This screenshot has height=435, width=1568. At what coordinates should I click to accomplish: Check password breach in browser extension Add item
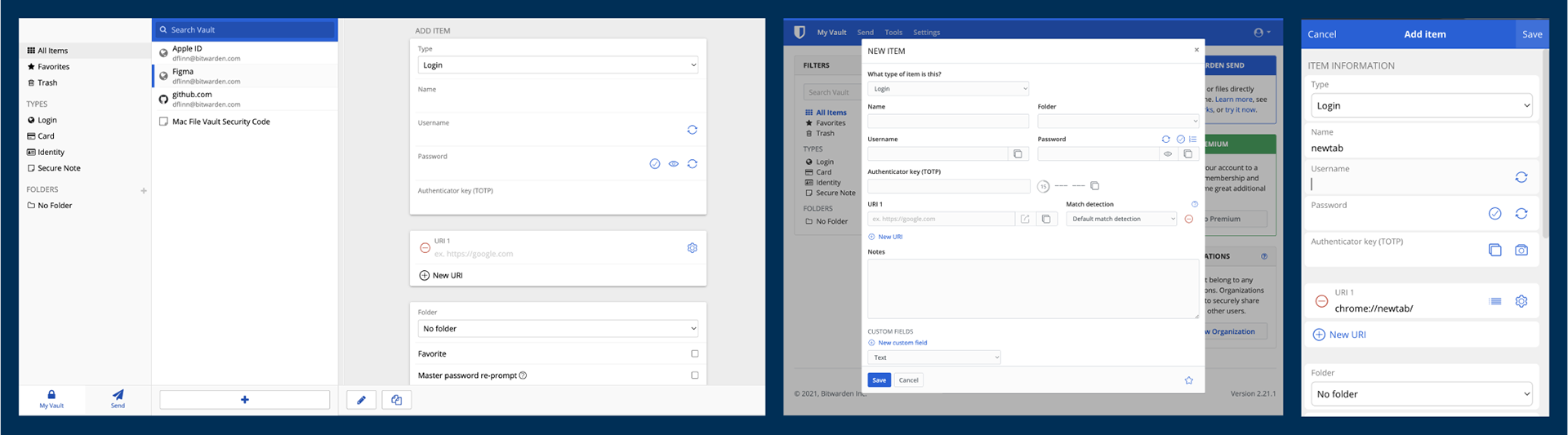(1494, 214)
